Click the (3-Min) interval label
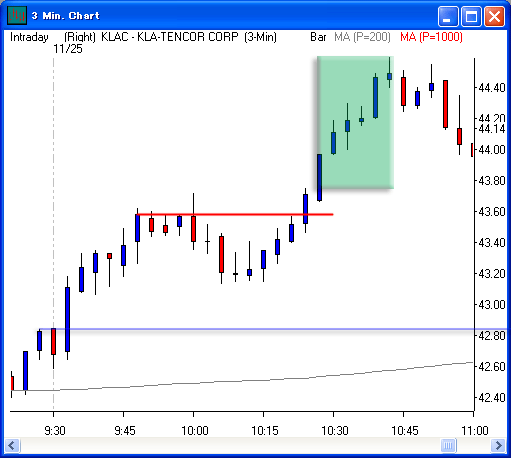This screenshot has height=458, width=511. click(x=260, y=37)
